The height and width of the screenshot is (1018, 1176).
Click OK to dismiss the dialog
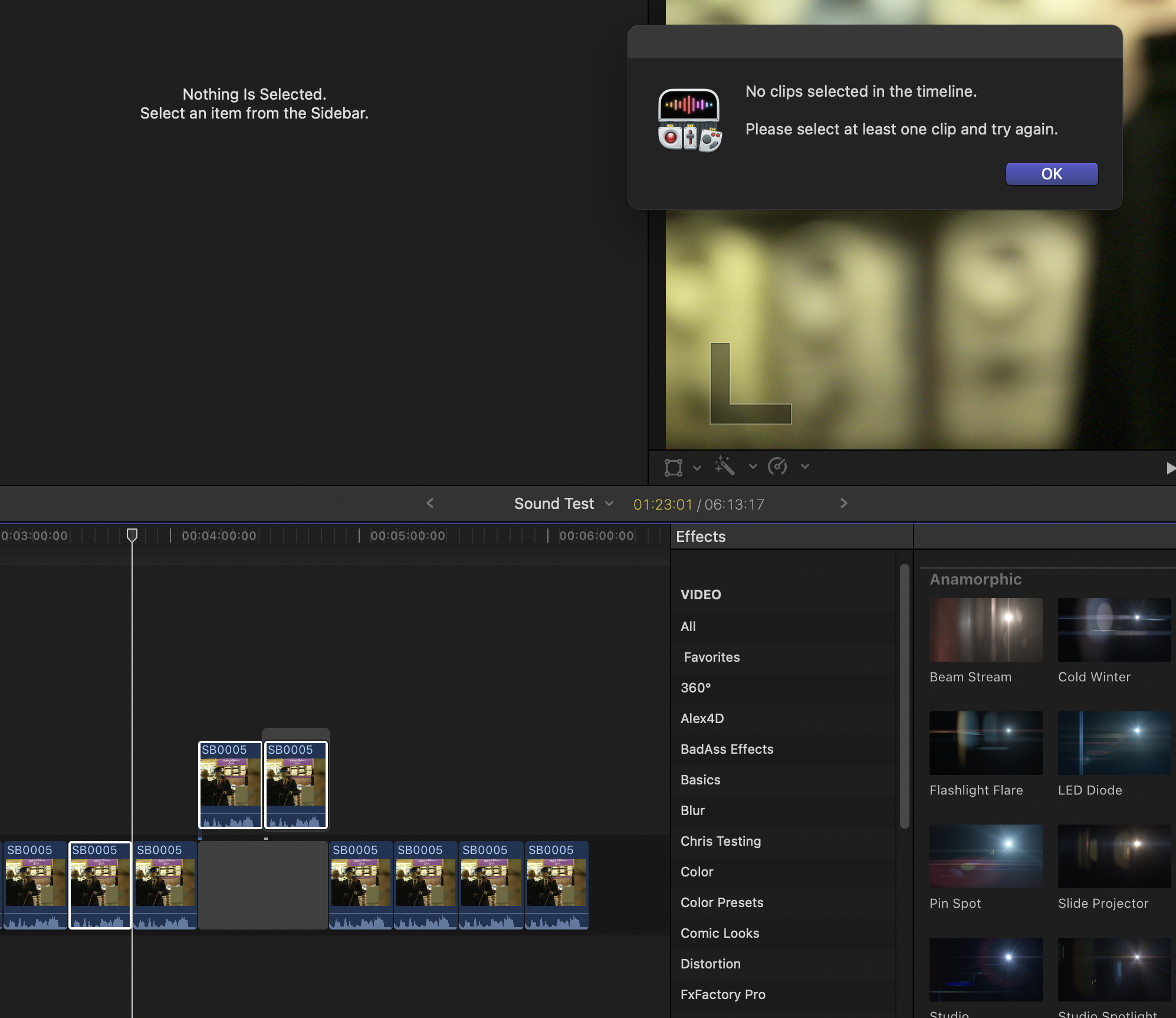tap(1052, 174)
